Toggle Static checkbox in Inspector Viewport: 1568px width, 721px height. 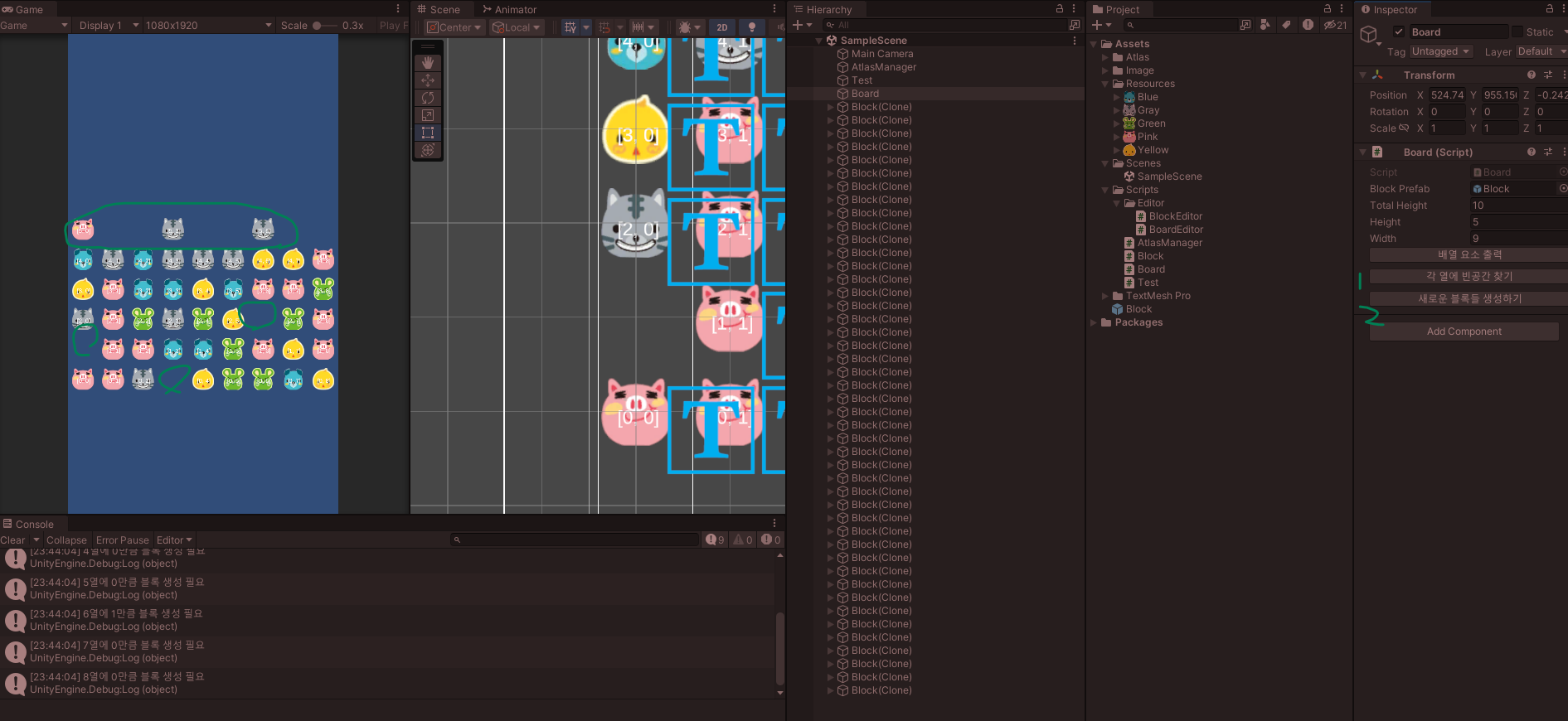(x=1517, y=31)
